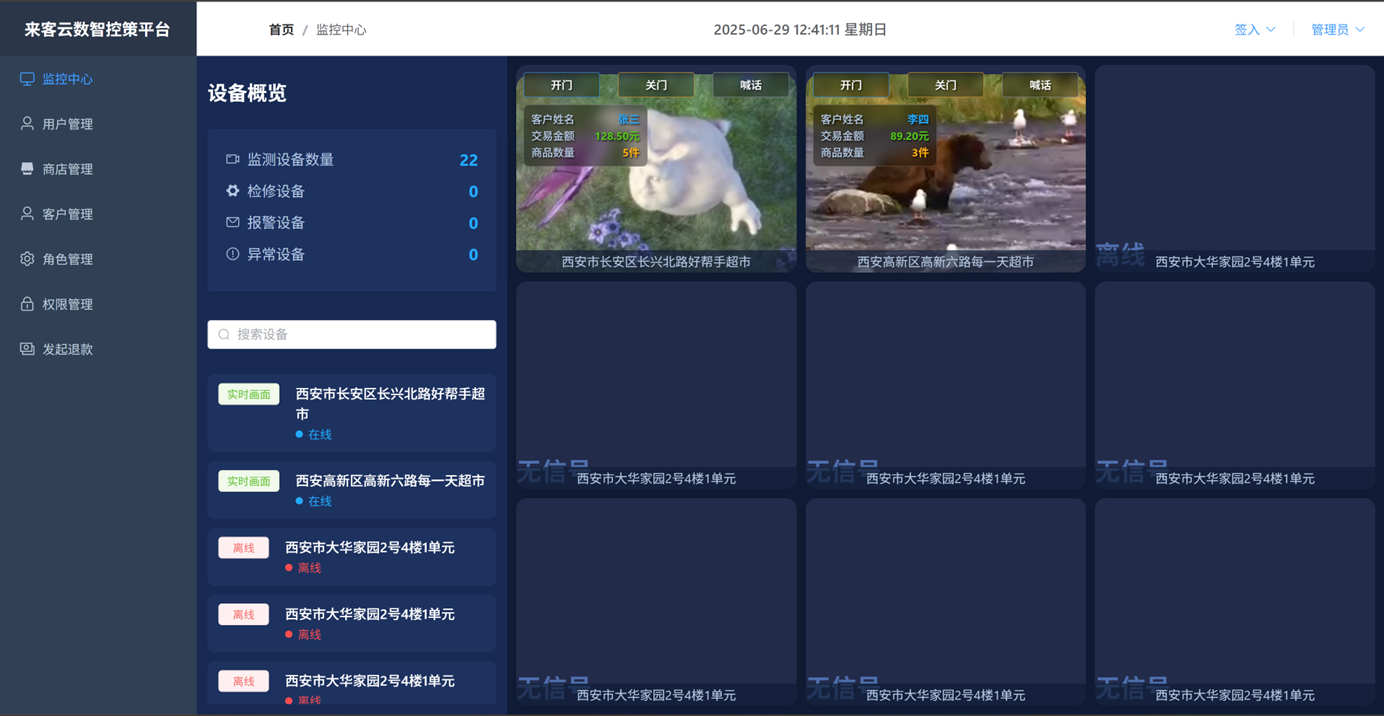Click the refund icon beside 发起退款
This screenshot has width=1384, height=716.
point(27,349)
